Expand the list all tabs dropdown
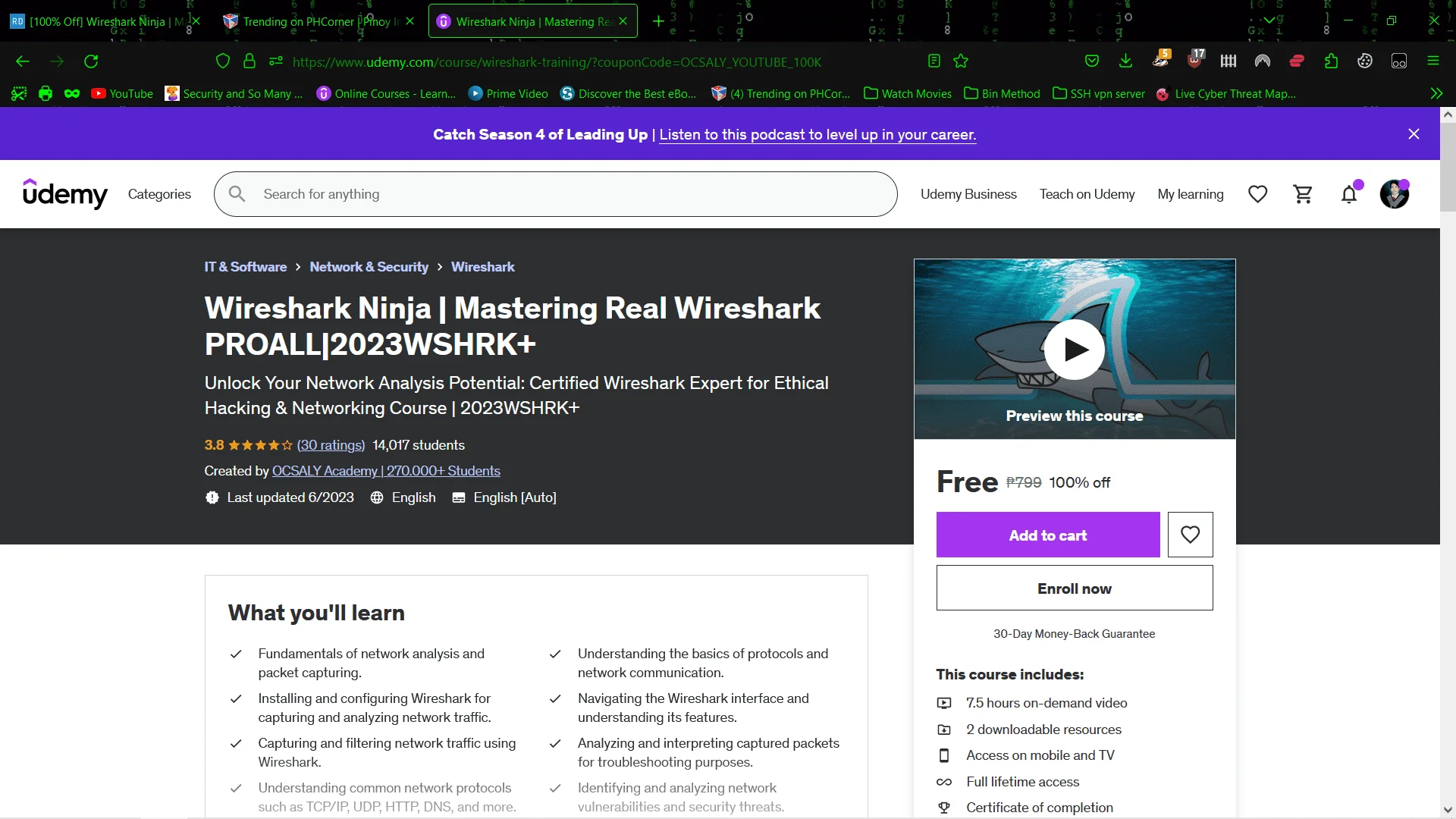 pyautogui.click(x=1269, y=20)
